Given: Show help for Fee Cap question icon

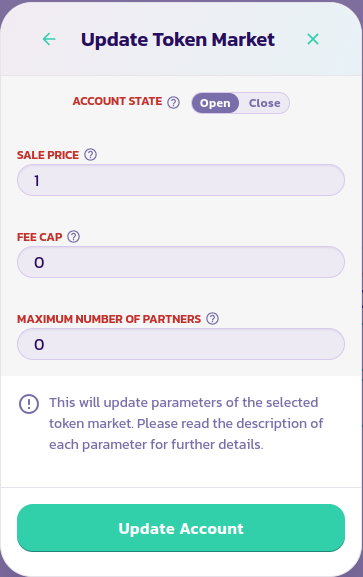Looking at the screenshot, I should pyautogui.click(x=74, y=237).
